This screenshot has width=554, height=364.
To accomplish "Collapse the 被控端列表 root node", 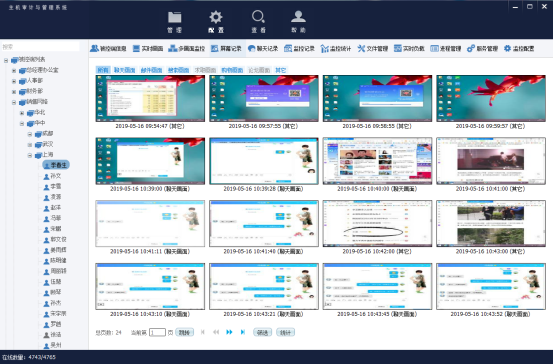I will pyautogui.click(x=6, y=60).
